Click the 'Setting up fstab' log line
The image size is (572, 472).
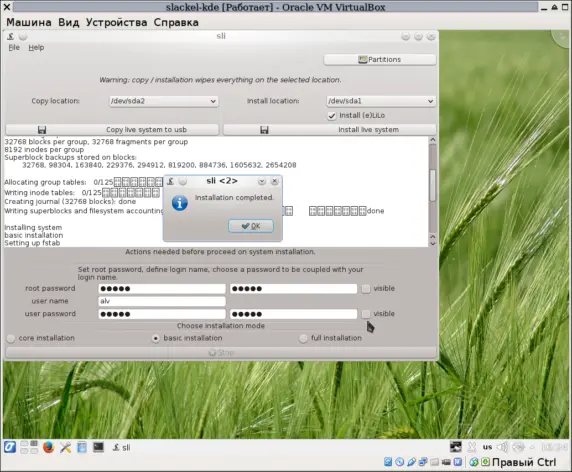(32, 243)
